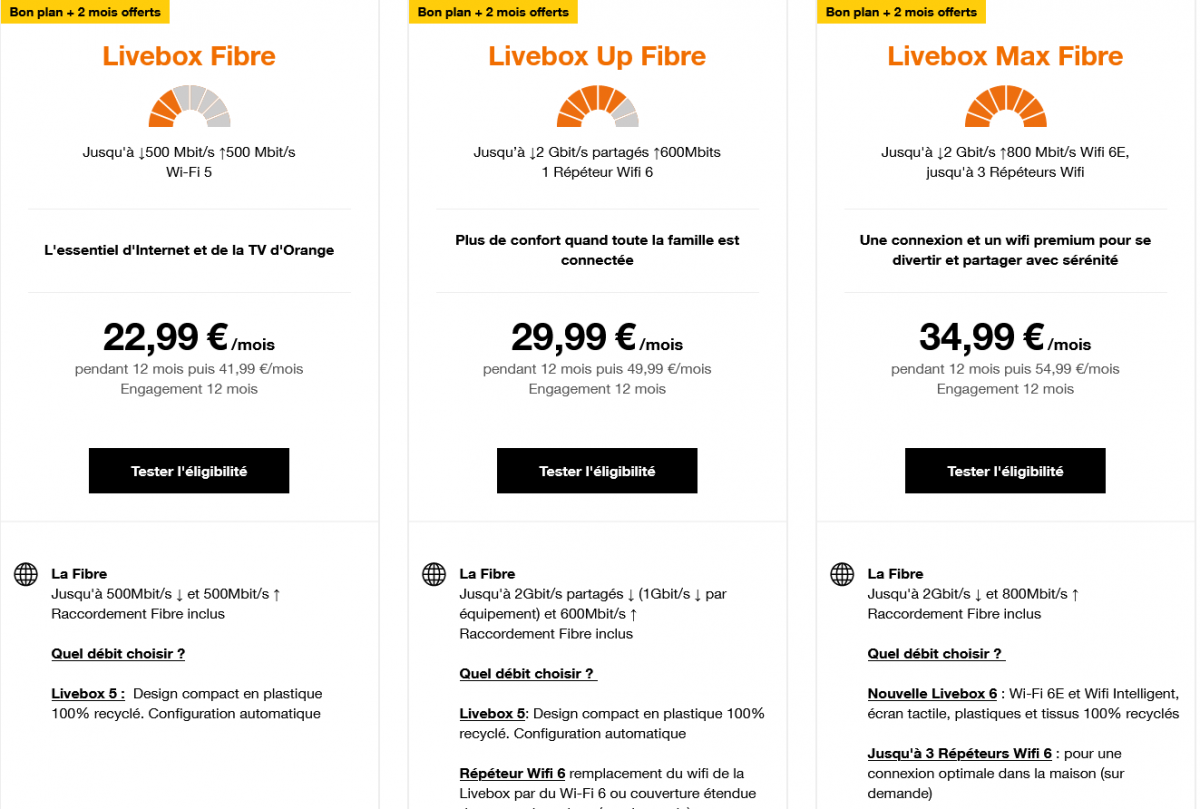Click the speed gauge icon under Livebox Up Fibre
This screenshot has height=809, width=1200.
597,105
